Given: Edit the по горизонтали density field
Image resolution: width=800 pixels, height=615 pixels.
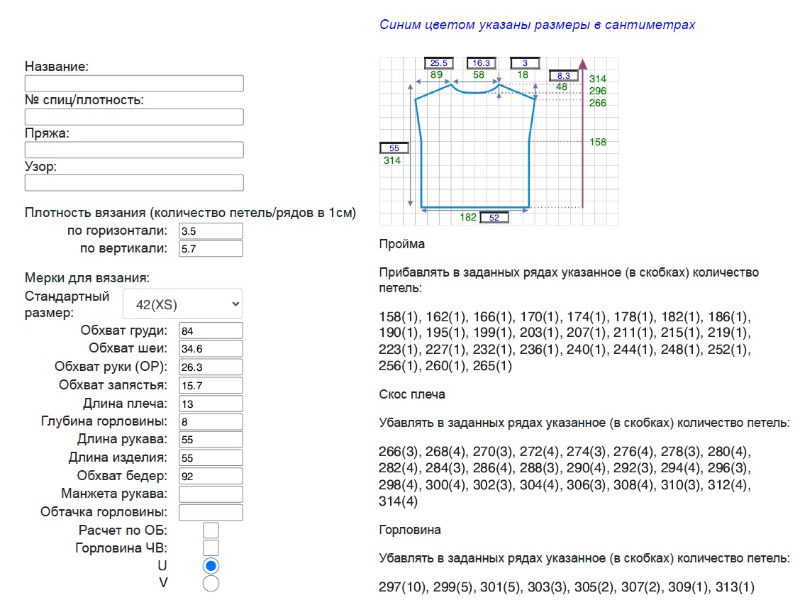Looking at the screenshot, I should pos(210,231).
